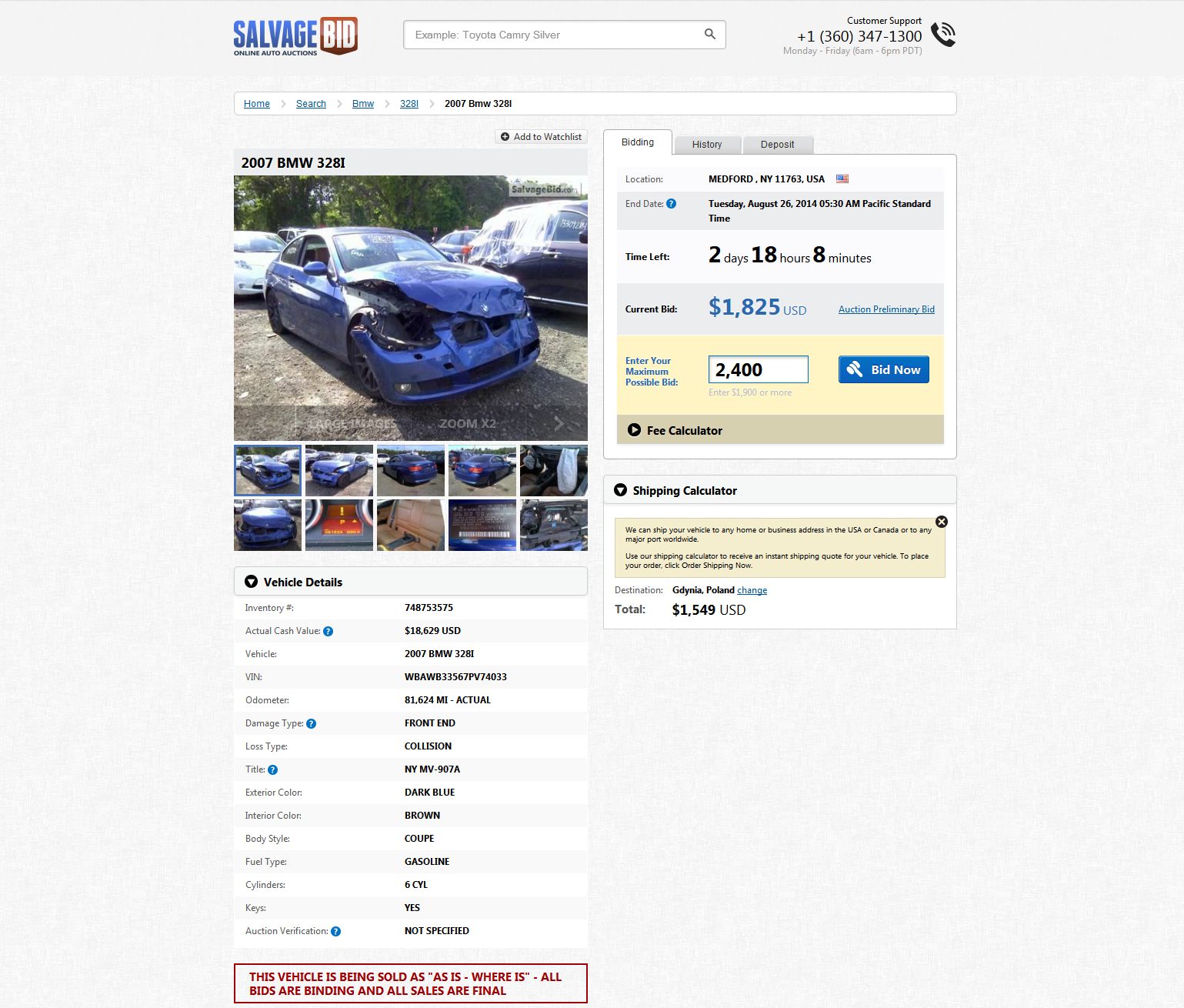This screenshot has height=1008, width=1184.
Task: Click the location text MEDFORD, NY 11763, USA
Action: click(766, 179)
